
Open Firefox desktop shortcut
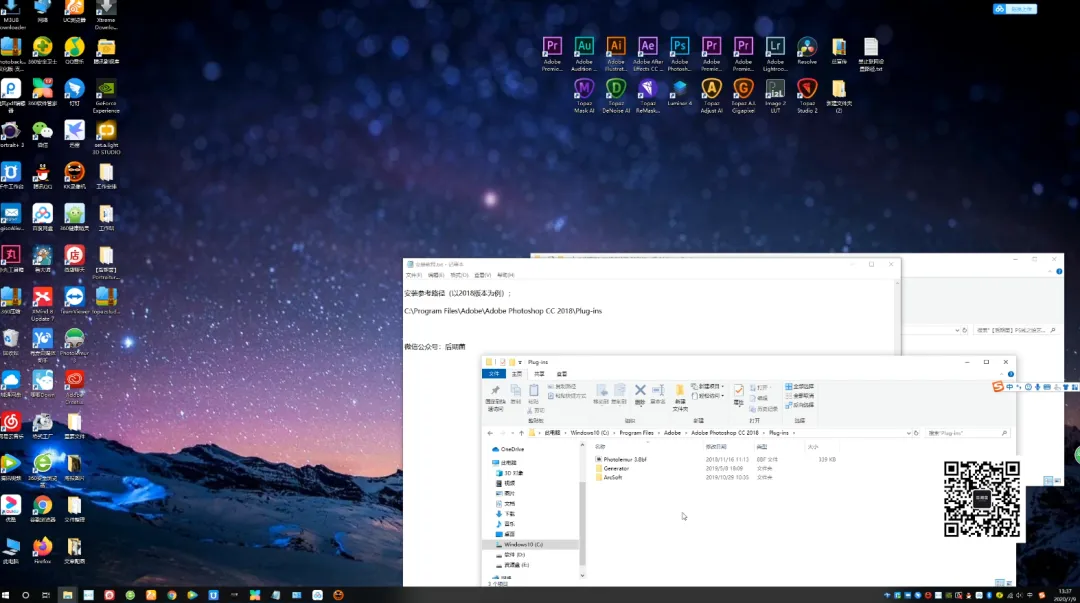42,551
